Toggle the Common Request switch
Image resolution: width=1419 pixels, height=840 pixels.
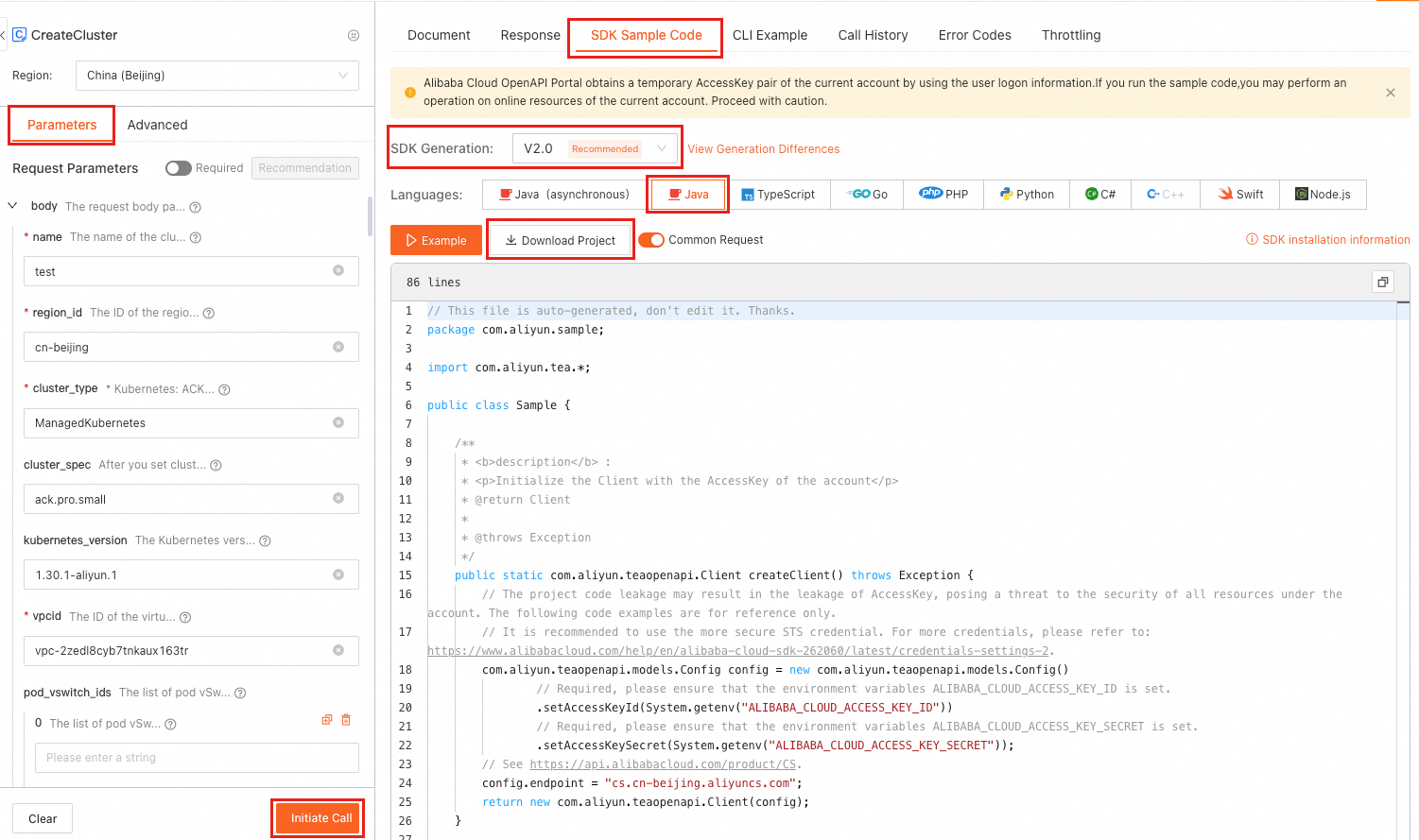[651, 240]
